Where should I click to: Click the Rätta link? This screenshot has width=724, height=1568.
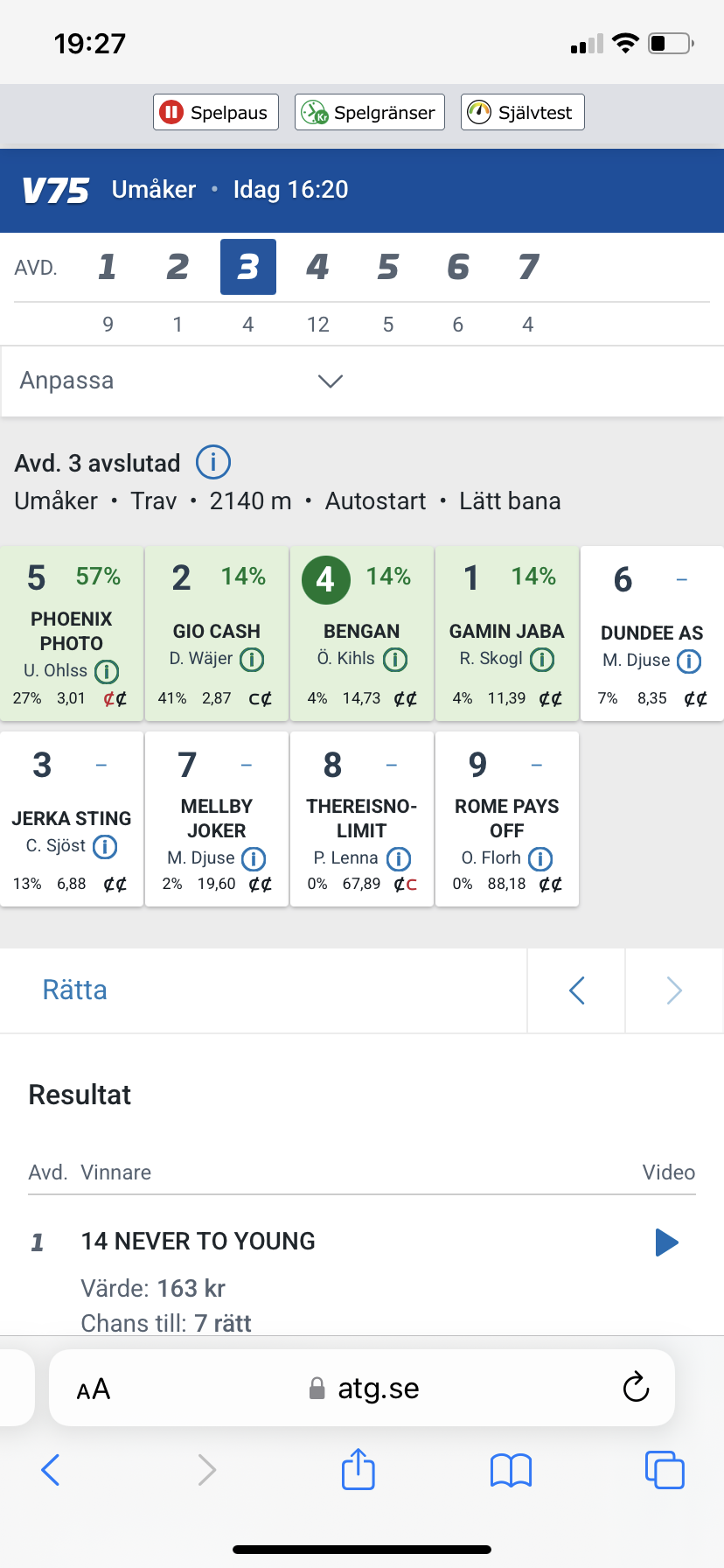tap(75, 990)
